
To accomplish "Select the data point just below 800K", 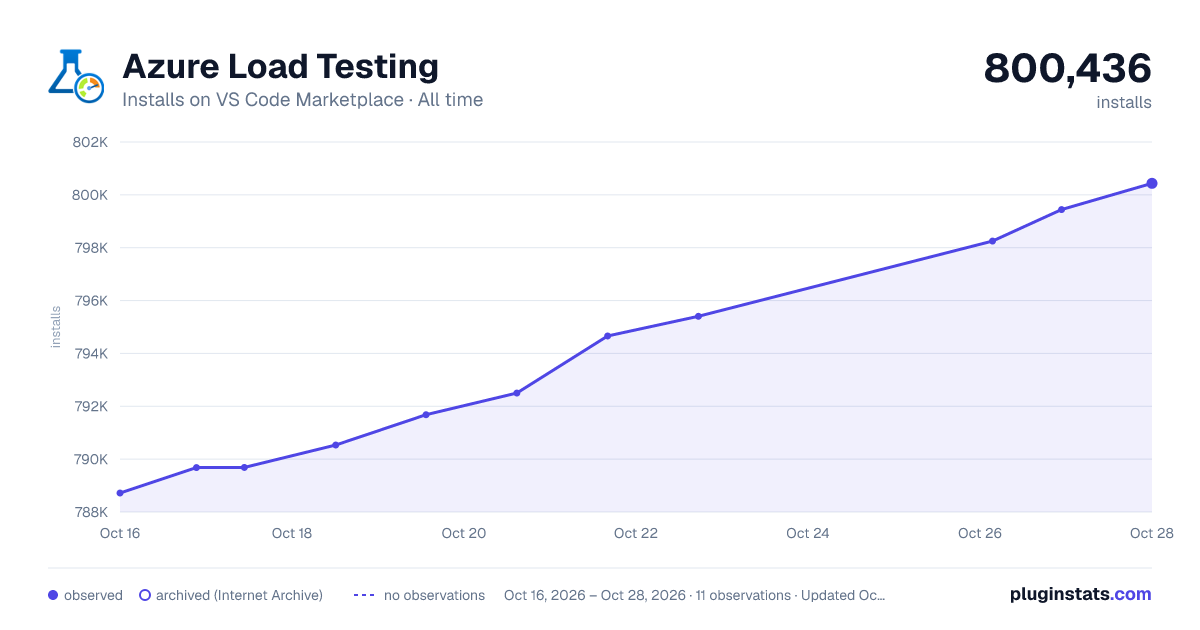I will pyautogui.click(x=1061, y=210).
